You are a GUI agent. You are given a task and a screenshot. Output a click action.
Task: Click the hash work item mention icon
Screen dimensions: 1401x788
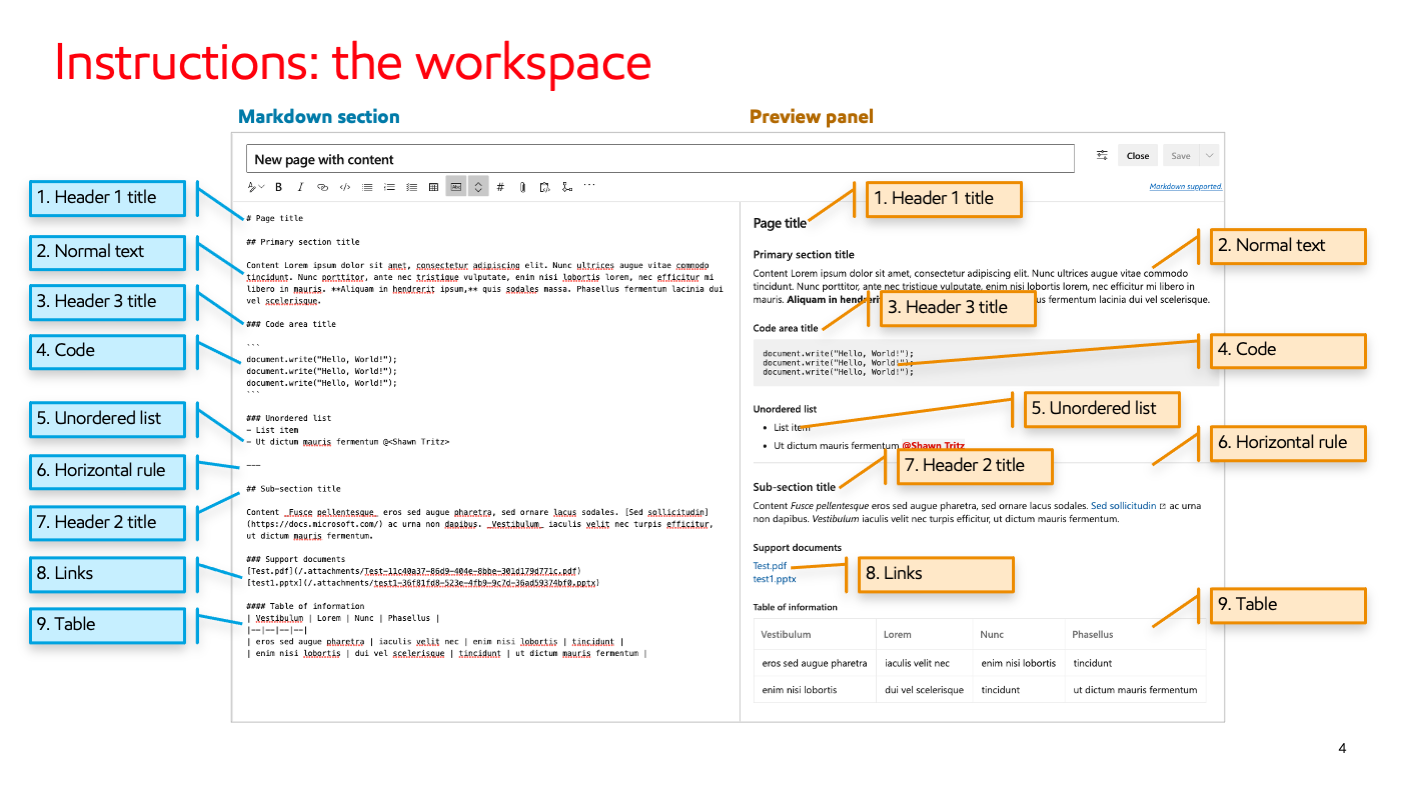[x=500, y=187]
